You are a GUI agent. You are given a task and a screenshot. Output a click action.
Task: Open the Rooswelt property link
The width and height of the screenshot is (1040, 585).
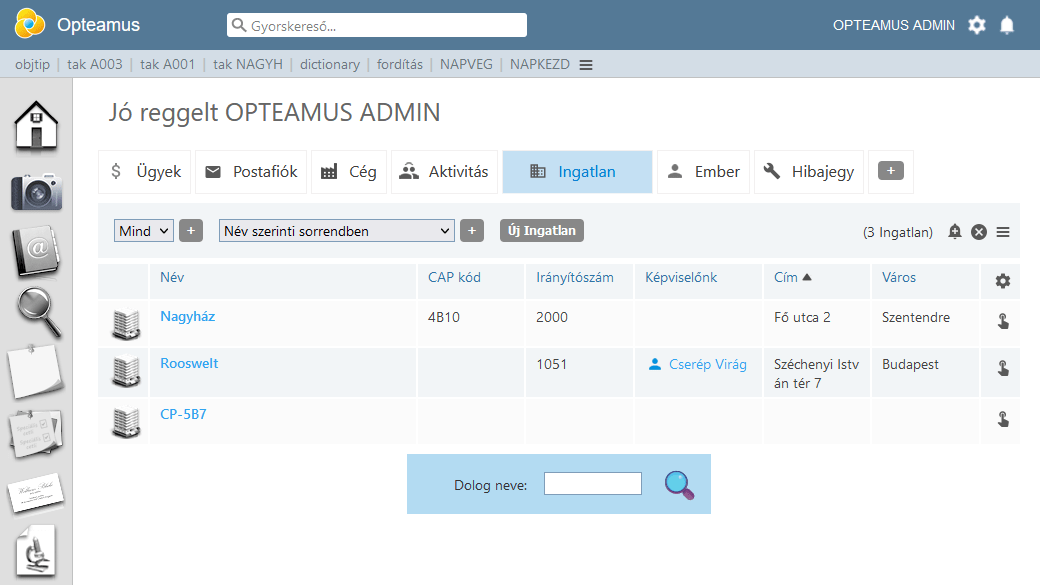(x=189, y=363)
